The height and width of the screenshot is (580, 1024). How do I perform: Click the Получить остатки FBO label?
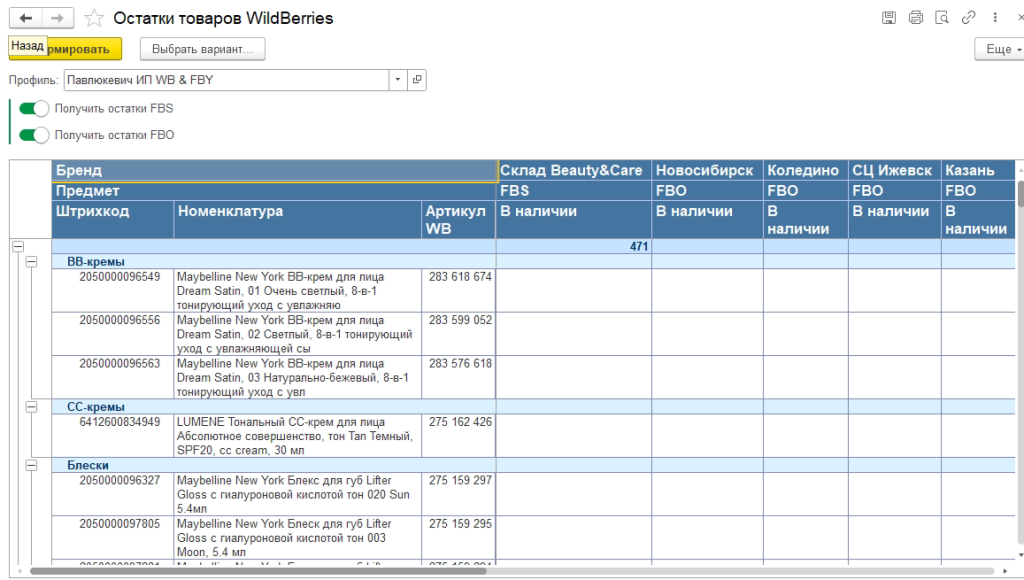[114, 135]
